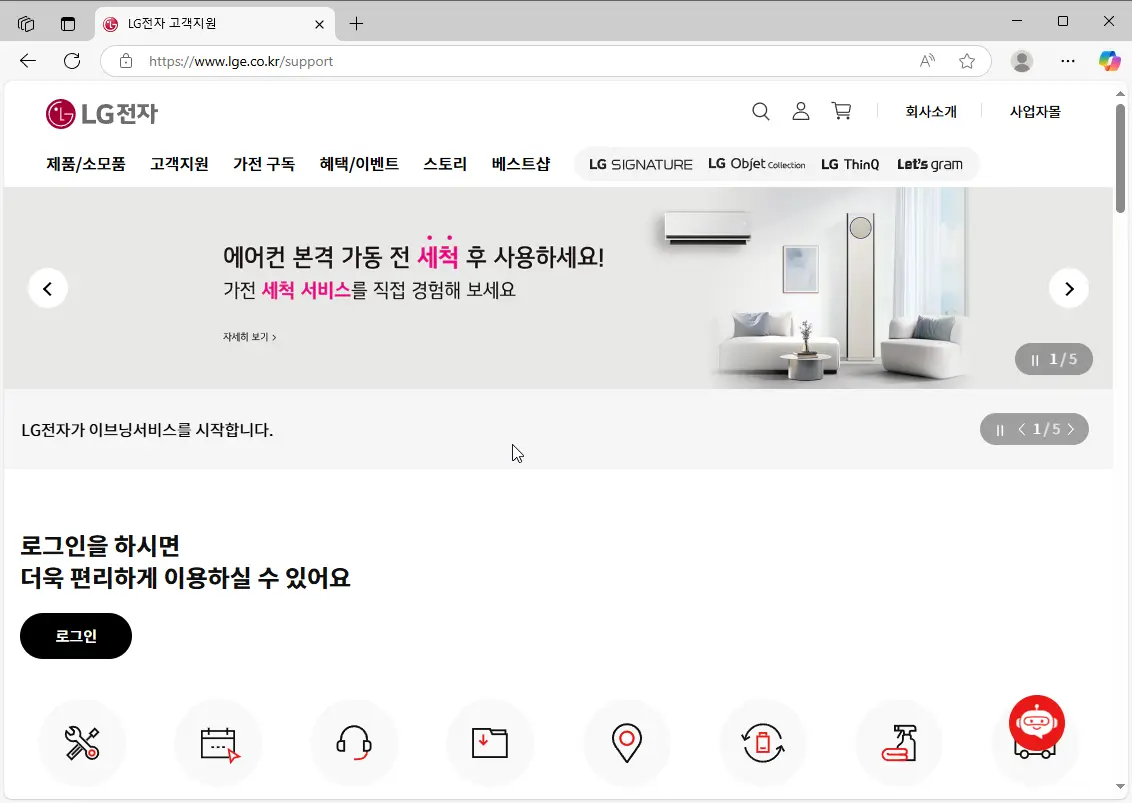Click the location pin service center icon
Viewport: 1132px width, 803px height.
point(627,742)
